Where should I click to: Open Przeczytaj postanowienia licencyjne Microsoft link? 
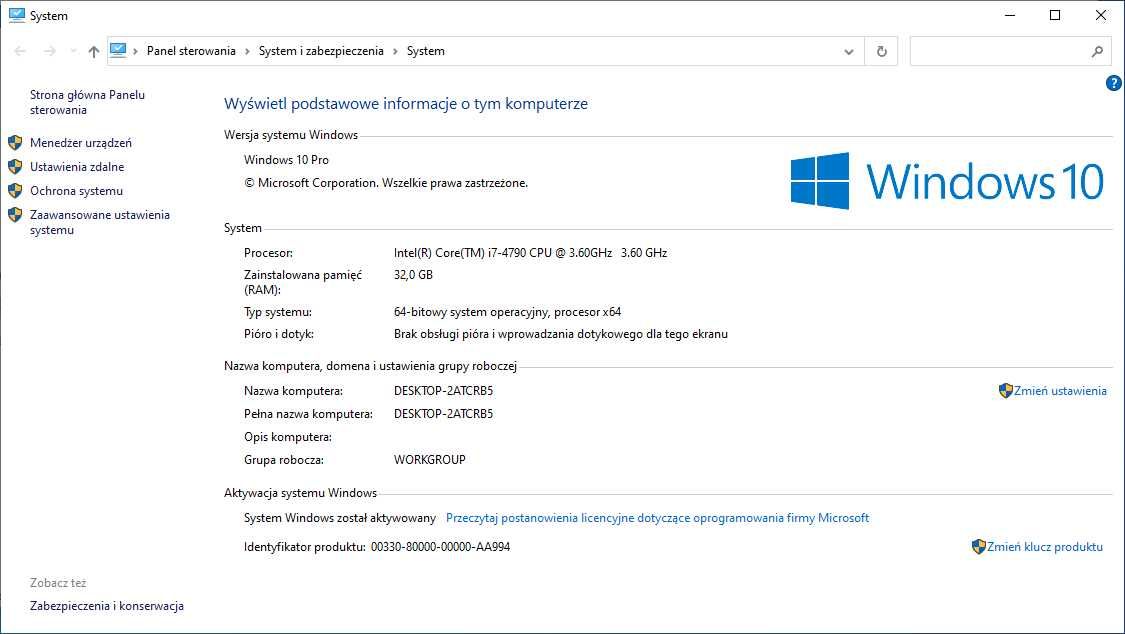coord(657,518)
